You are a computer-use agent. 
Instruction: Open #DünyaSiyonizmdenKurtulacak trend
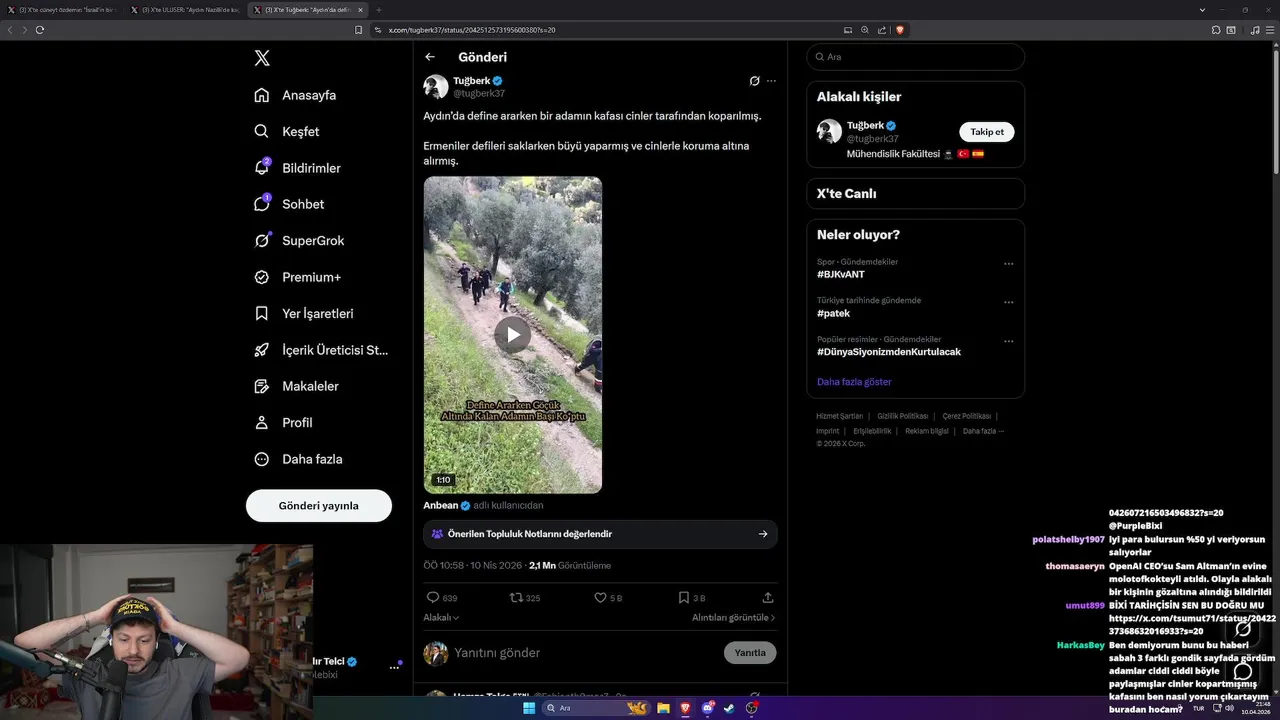tap(889, 352)
